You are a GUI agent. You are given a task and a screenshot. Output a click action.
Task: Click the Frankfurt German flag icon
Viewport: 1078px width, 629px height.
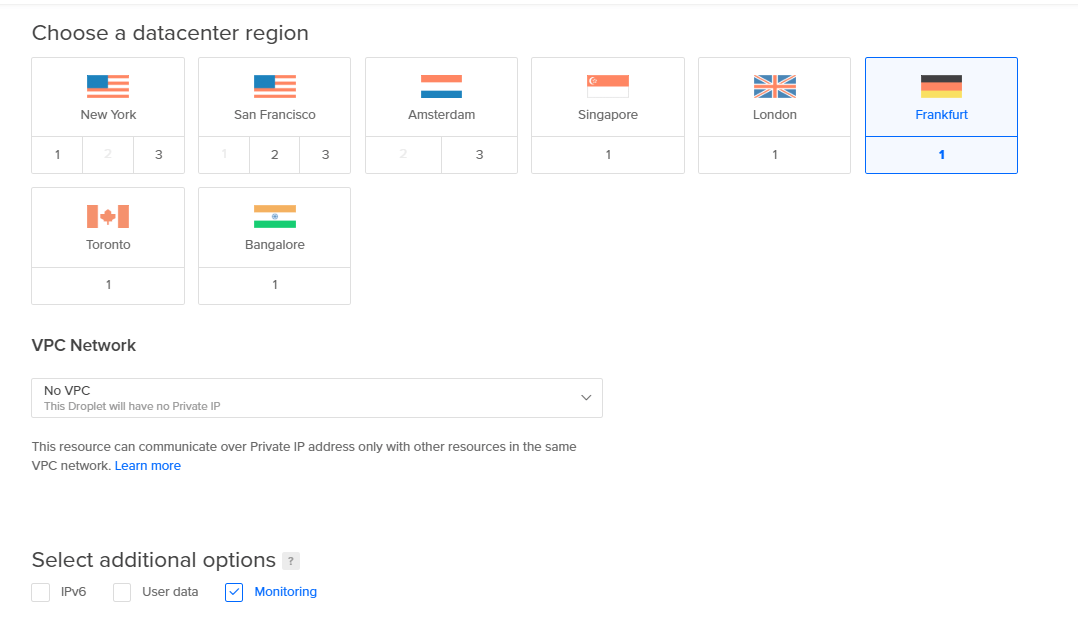[941, 86]
